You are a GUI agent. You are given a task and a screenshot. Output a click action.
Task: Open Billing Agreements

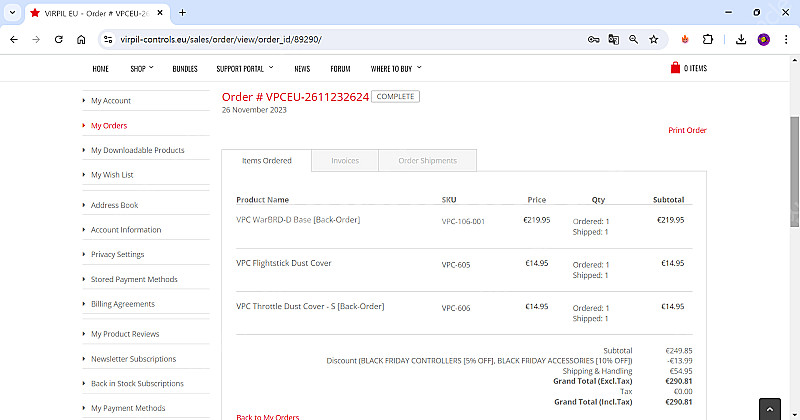coord(122,304)
